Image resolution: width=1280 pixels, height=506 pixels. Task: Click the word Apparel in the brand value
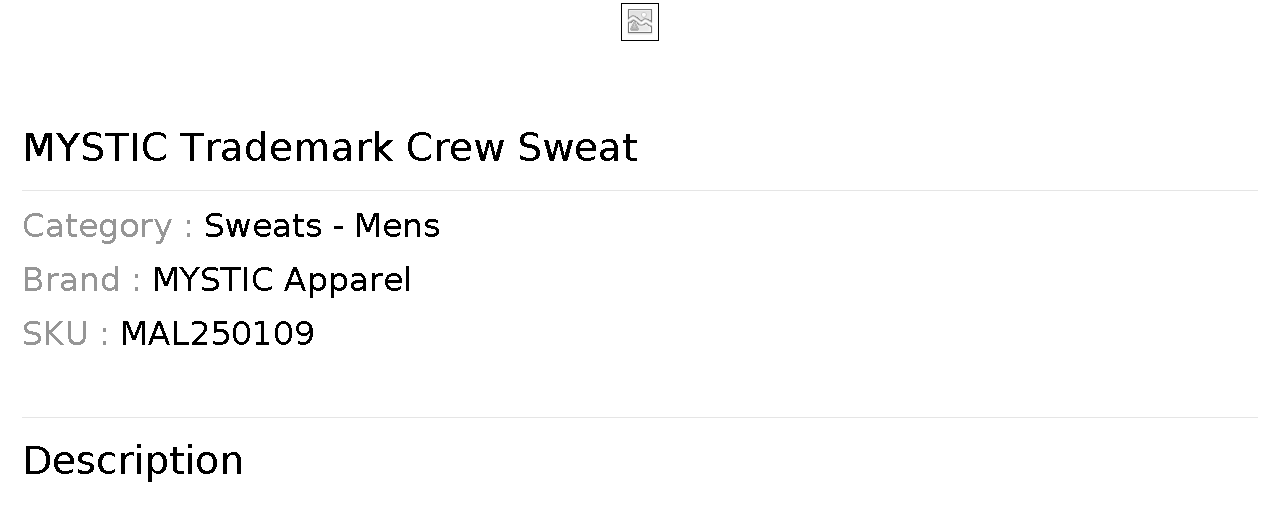pos(347,281)
